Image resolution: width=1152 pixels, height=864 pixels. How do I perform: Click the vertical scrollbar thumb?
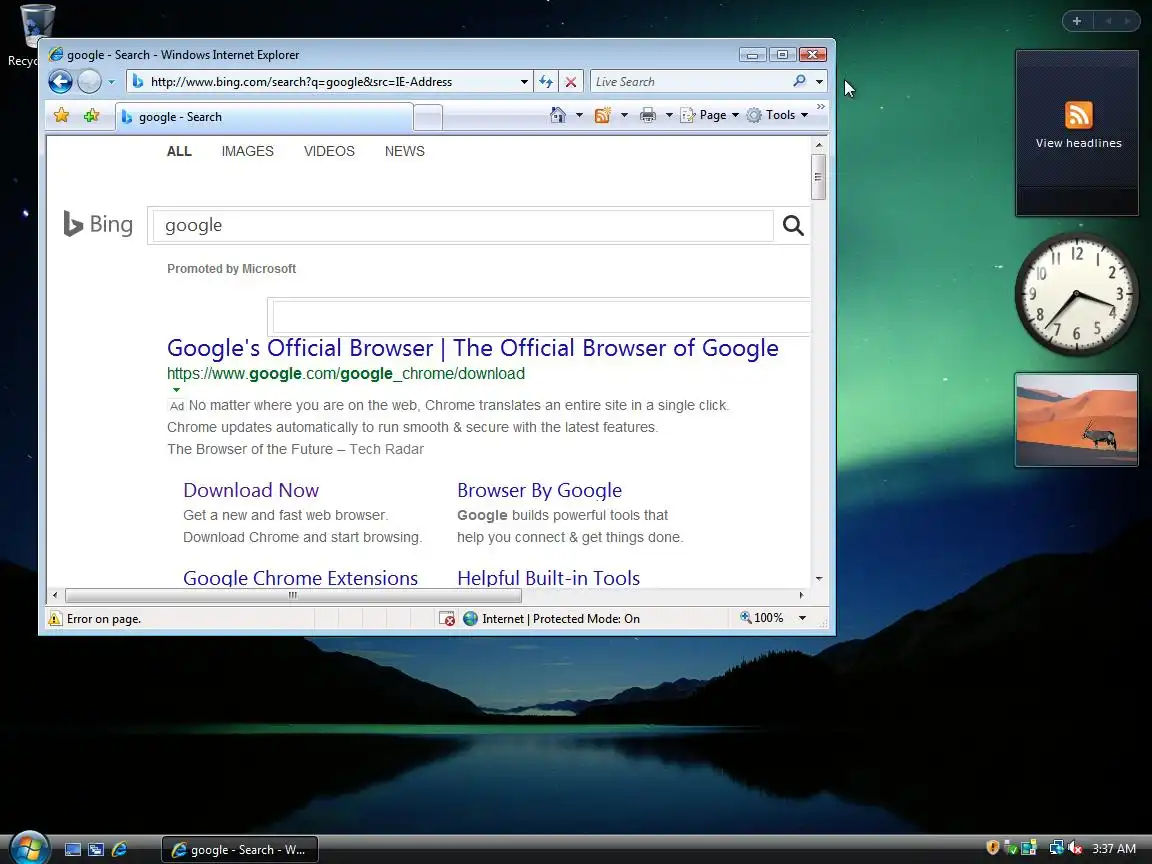point(818,176)
